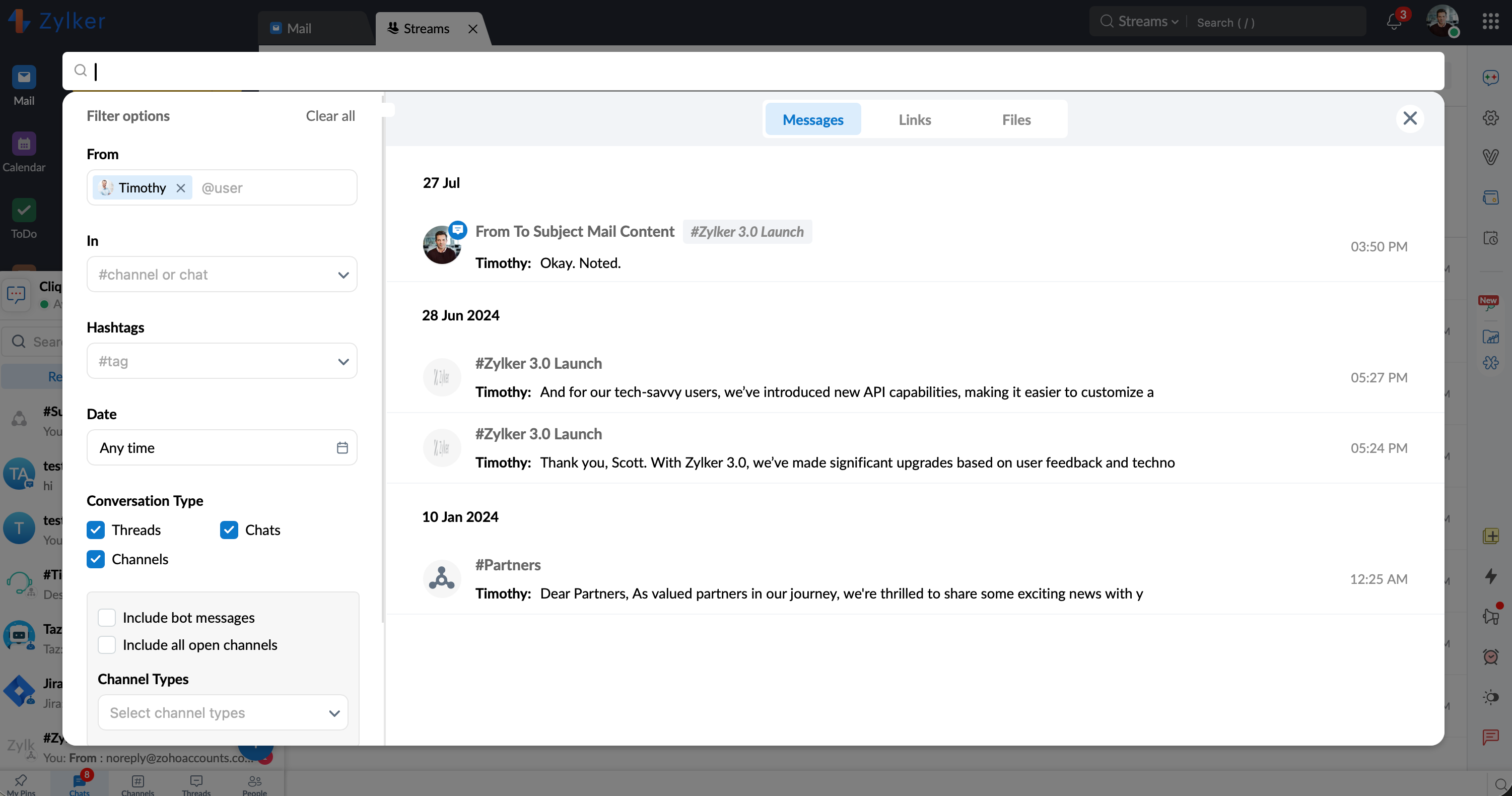Open People in the bottom bar
1512x796 pixels.
coord(255,784)
